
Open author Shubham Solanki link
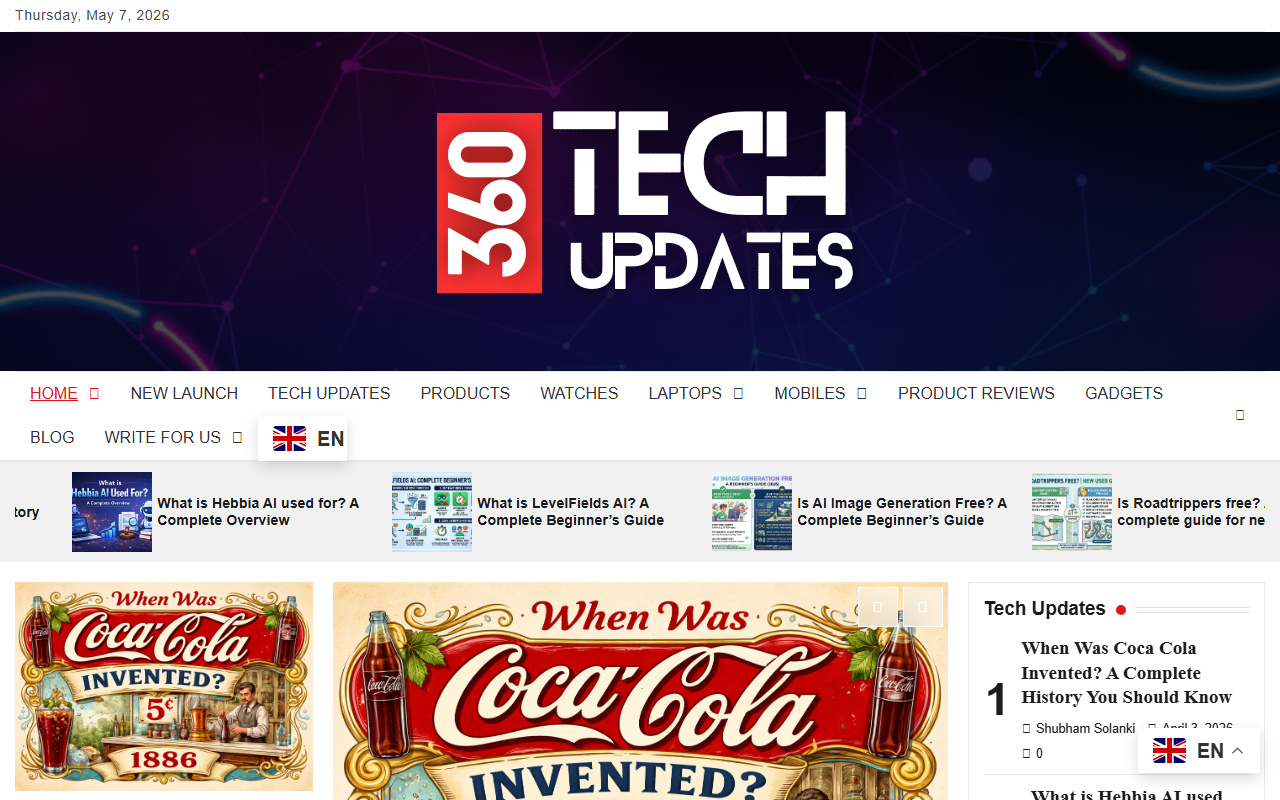coord(1085,729)
